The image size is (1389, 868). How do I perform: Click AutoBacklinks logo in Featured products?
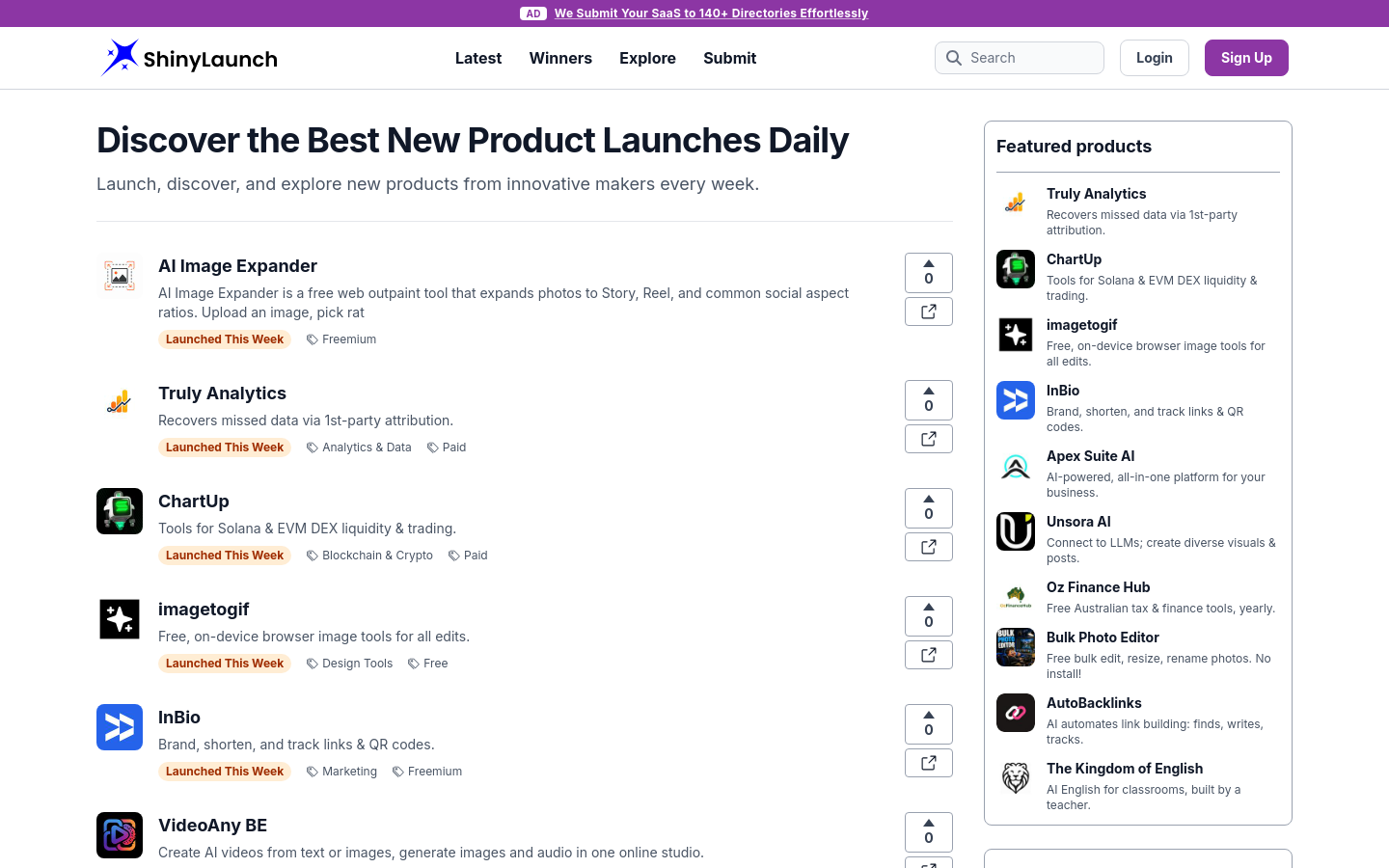pos(1016,713)
